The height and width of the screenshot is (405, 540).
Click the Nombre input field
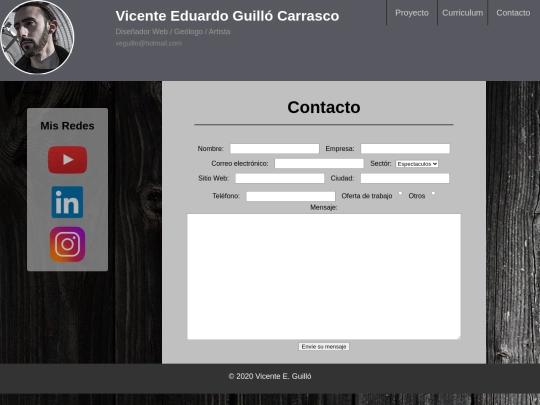(x=274, y=148)
